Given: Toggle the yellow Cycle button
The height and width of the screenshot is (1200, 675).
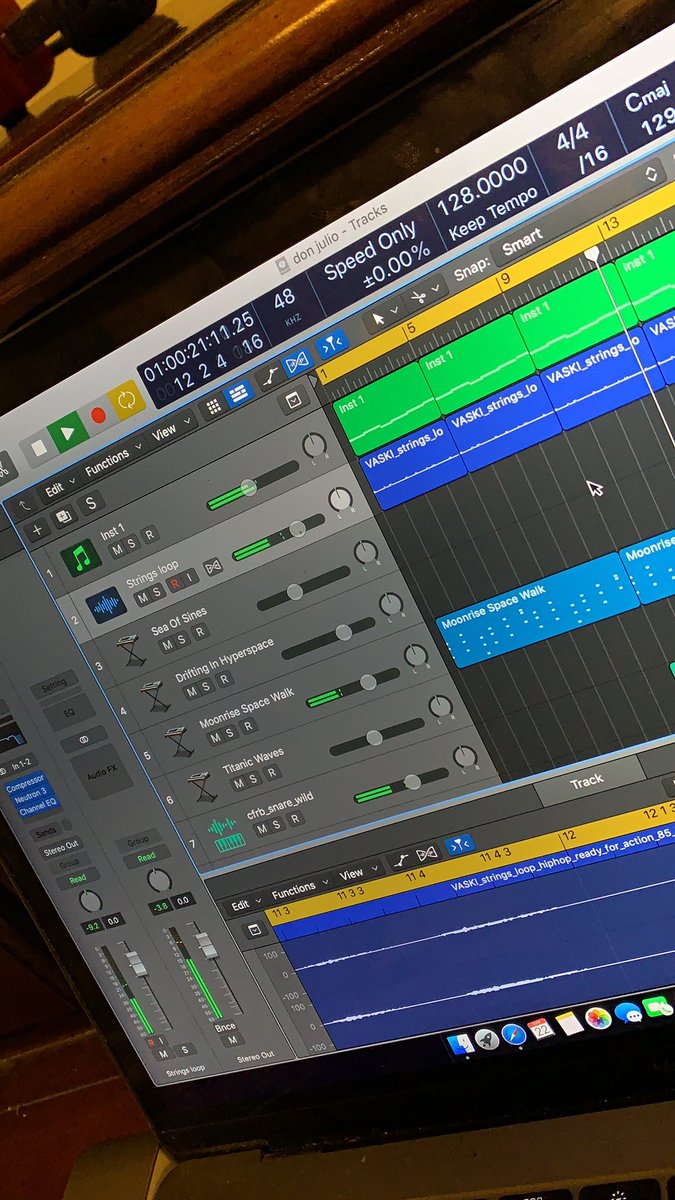Looking at the screenshot, I should point(126,401).
